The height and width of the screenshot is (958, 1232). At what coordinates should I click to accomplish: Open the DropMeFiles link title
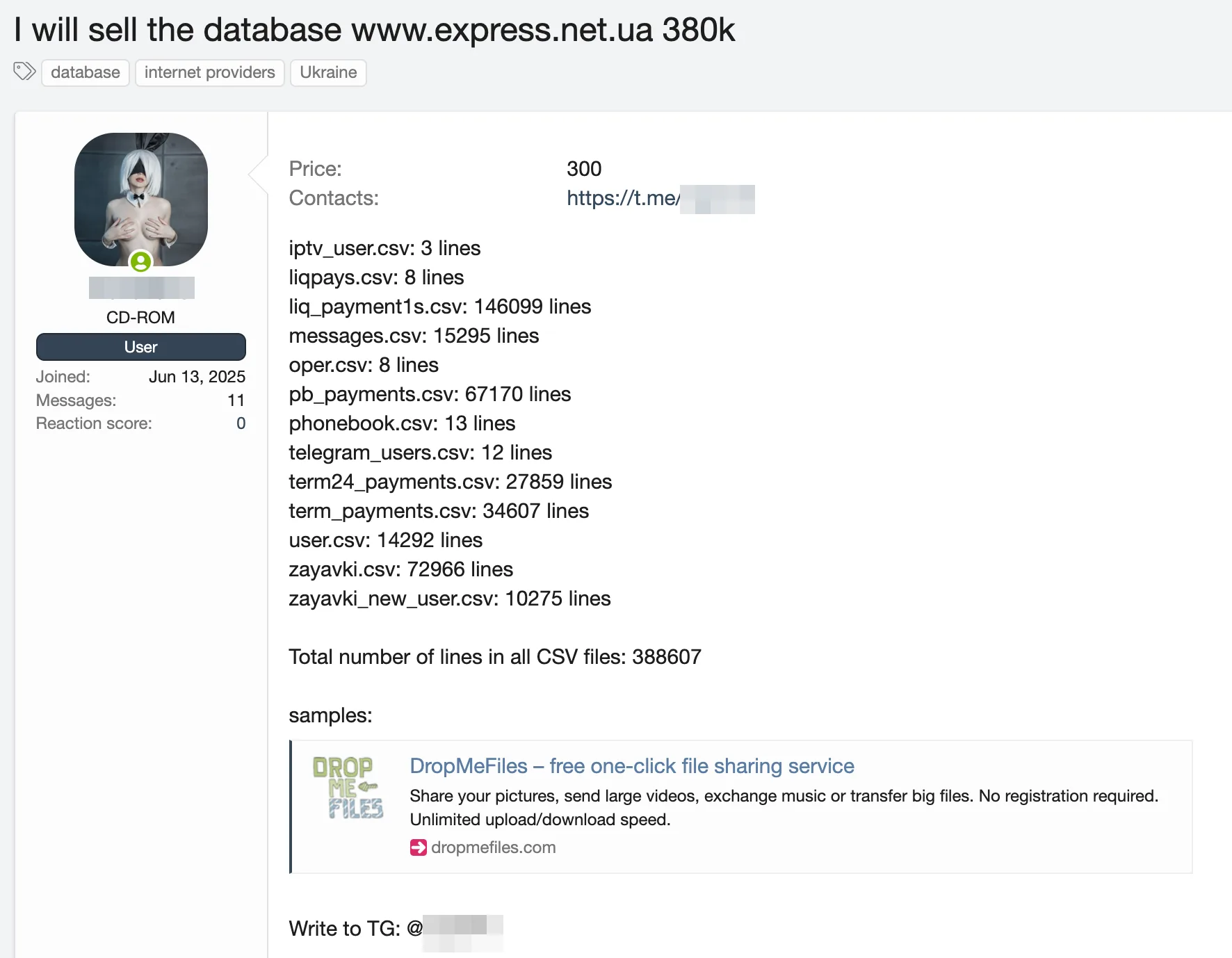point(631,765)
